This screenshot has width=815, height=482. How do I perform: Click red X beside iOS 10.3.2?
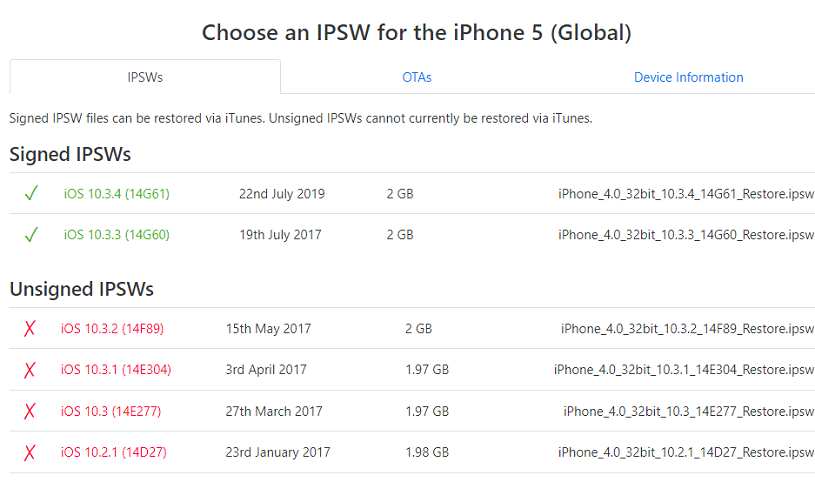click(x=30, y=328)
